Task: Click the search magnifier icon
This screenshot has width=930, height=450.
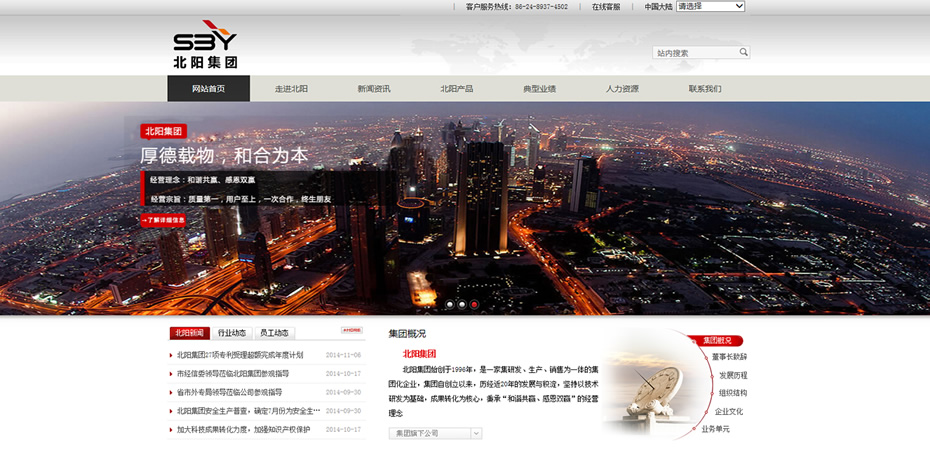Action: pos(743,52)
